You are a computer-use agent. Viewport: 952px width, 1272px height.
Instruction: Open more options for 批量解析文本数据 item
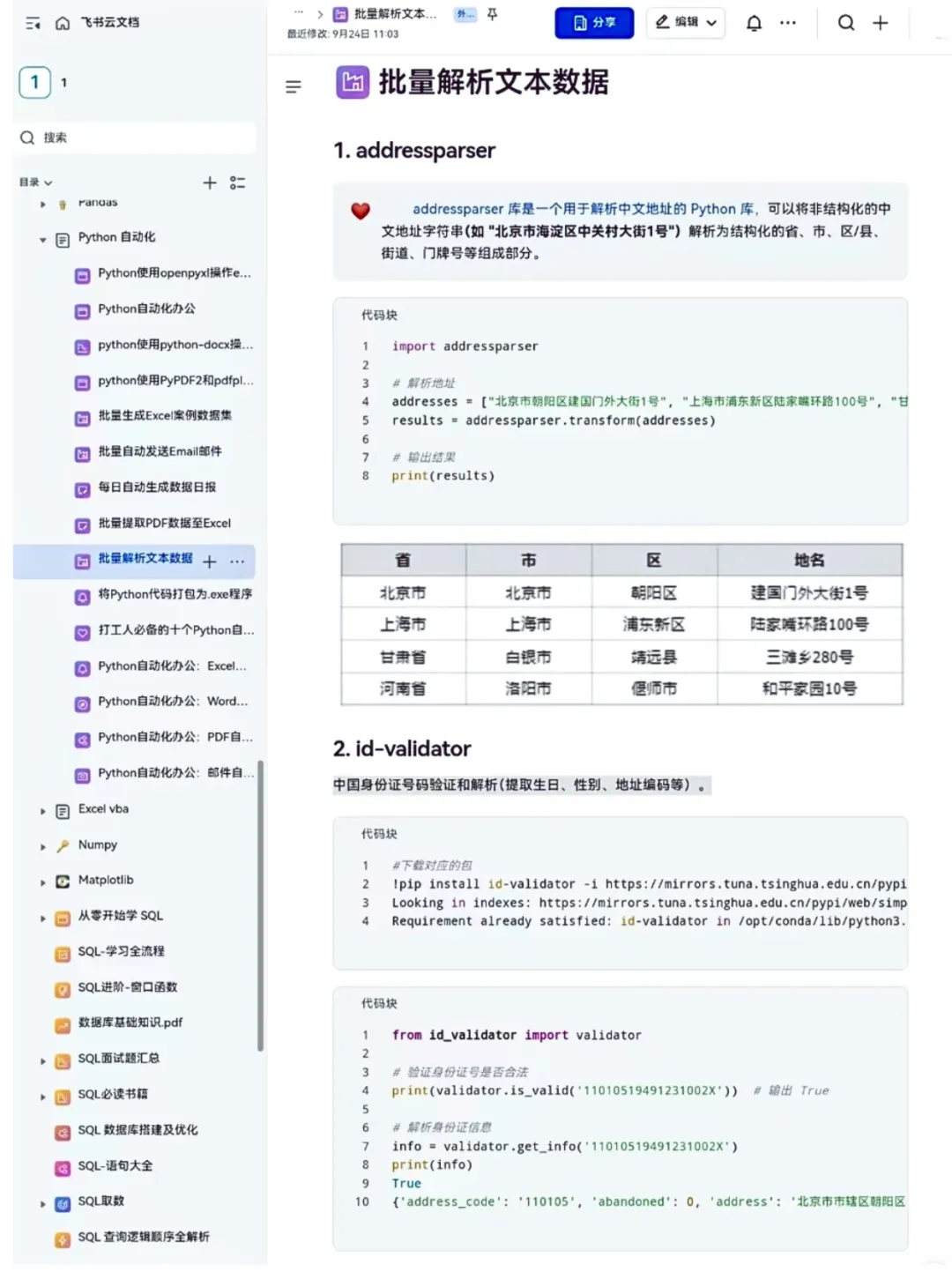(x=237, y=562)
